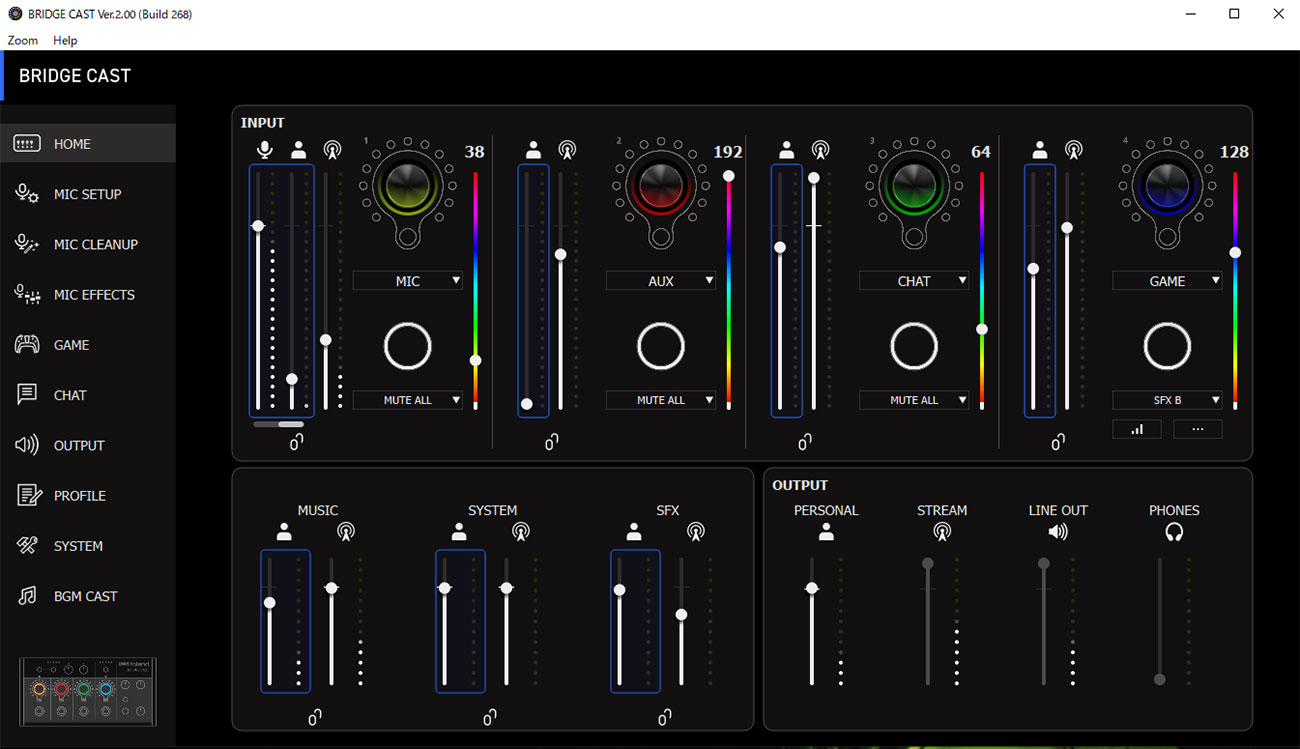Viewport: 1300px width, 749px height.
Task: Select CHAT in the sidebar
Action: pos(88,395)
